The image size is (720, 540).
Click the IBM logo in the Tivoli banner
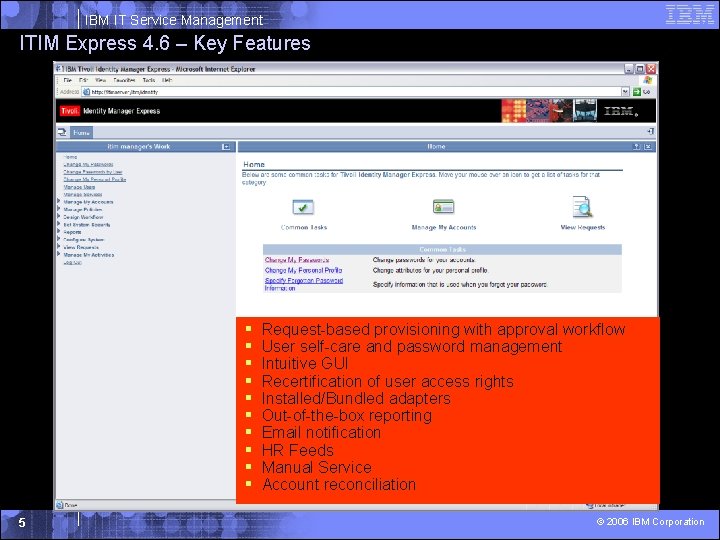click(621, 111)
